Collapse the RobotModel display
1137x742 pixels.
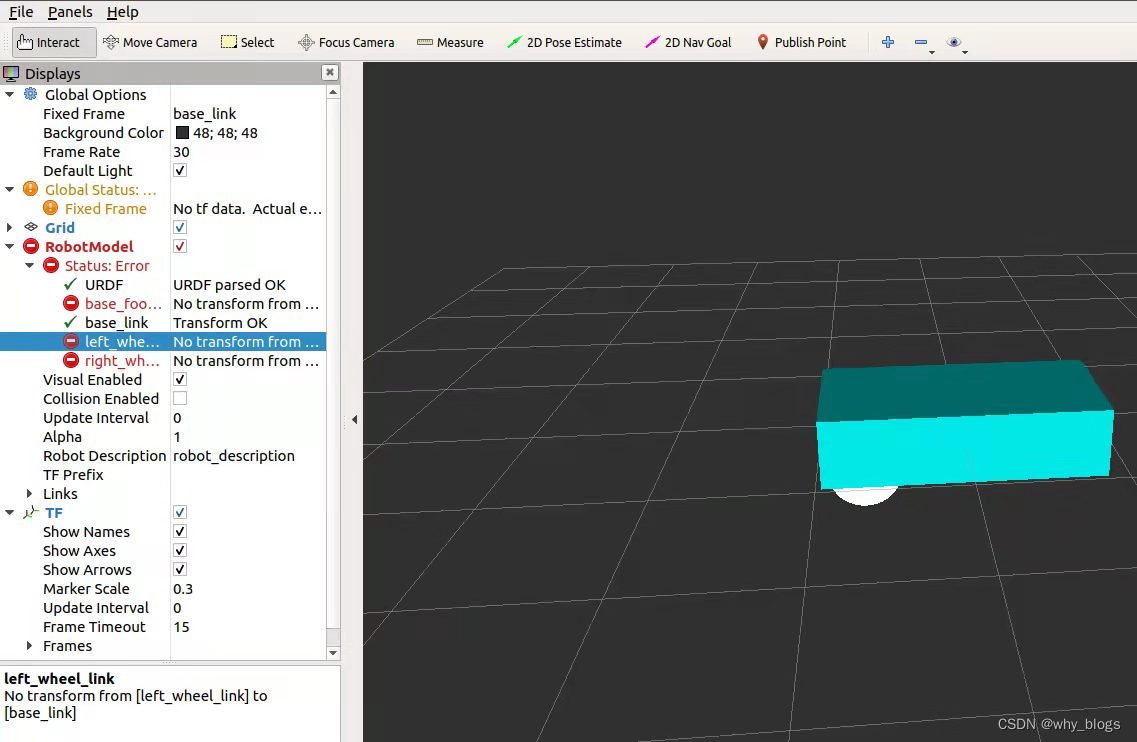click(x=9, y=247)
